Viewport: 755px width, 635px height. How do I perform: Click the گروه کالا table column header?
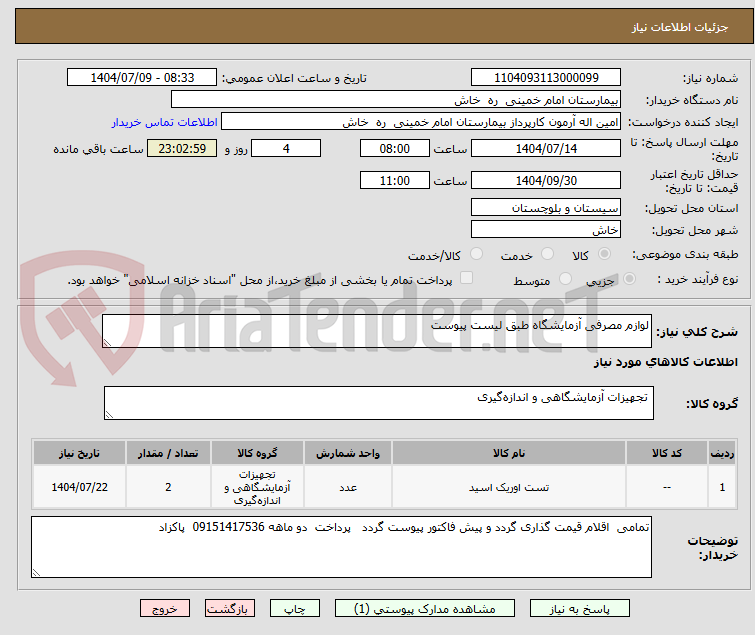pos(257,453)
